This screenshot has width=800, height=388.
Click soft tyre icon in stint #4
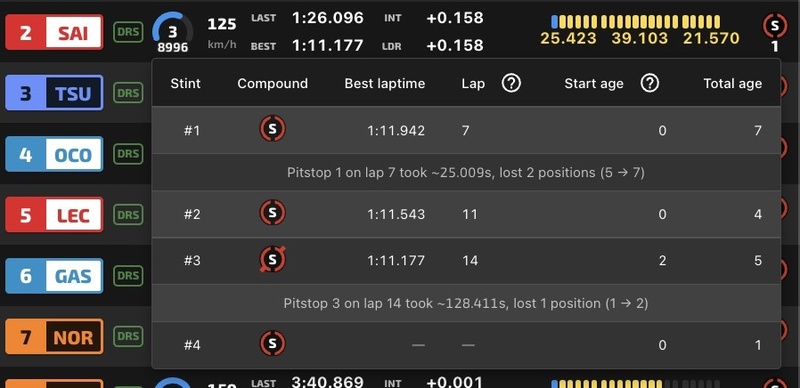pos(272,344)
